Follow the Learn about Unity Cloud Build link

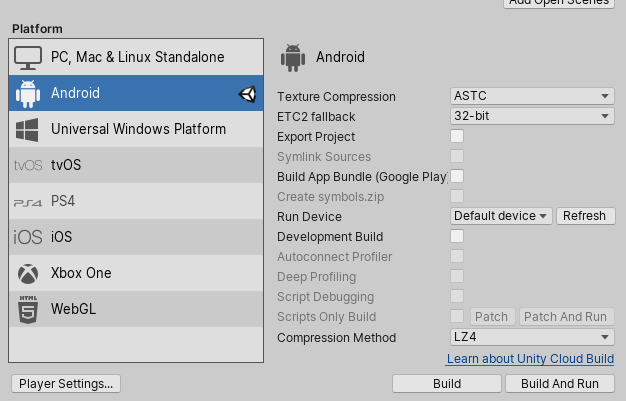click(530, 359)
